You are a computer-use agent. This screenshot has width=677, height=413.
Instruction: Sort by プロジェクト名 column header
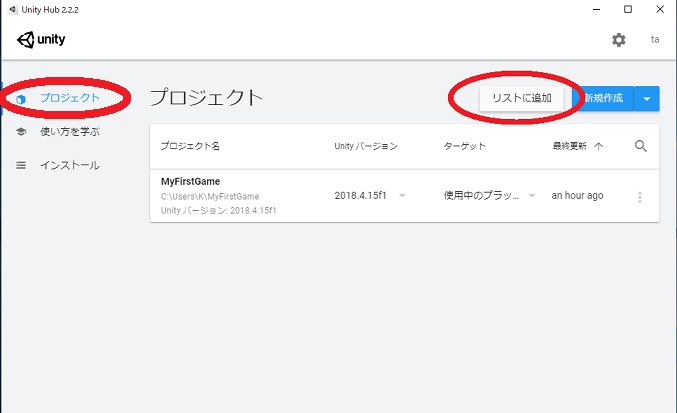pyautogui.click(x=190, y=146)
